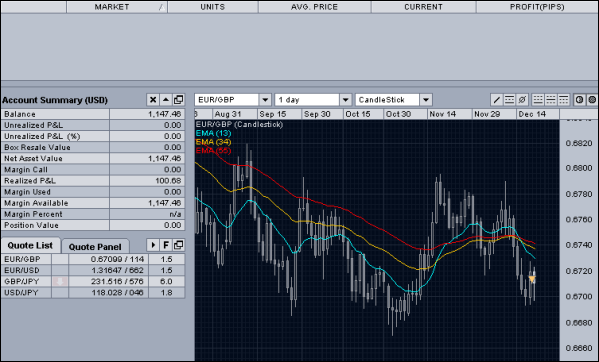Click the red down arrow beside GBP/JPY
Image resolution: width=599 pixels, height=362 pixels.
[60, 282]
